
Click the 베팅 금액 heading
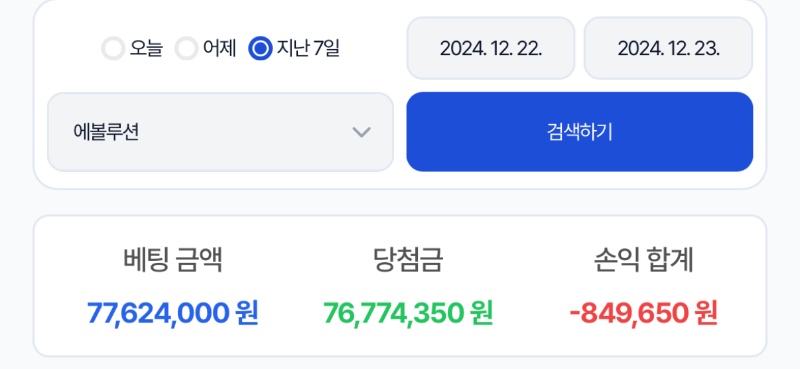point(173,260)
